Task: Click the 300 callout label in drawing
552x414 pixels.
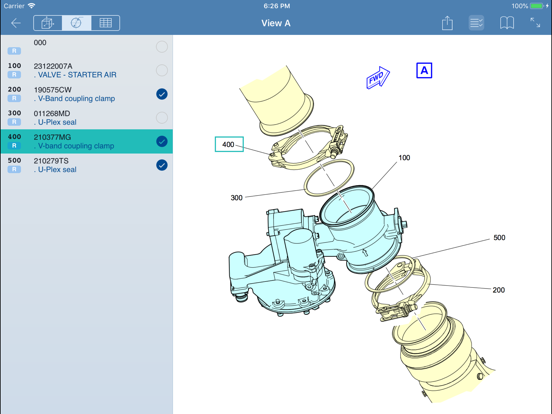Action: 237,198
